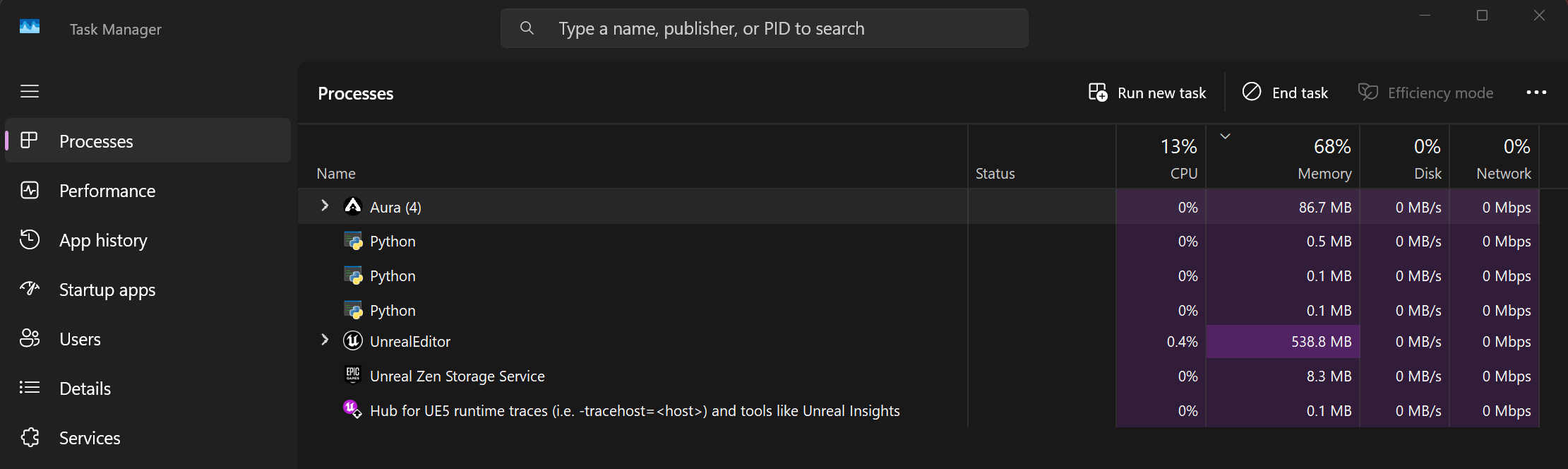Open the more options ellipsis menu

click(x=1536, y=93)
